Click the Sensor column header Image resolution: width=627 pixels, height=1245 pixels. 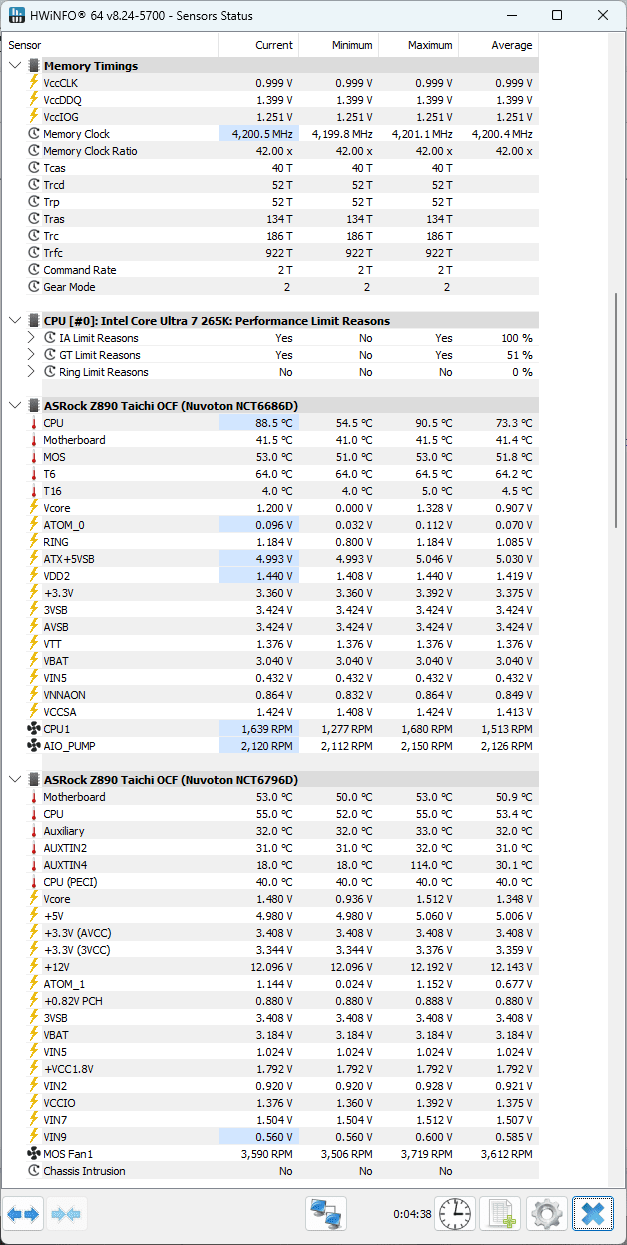click(x=110, y=45)
